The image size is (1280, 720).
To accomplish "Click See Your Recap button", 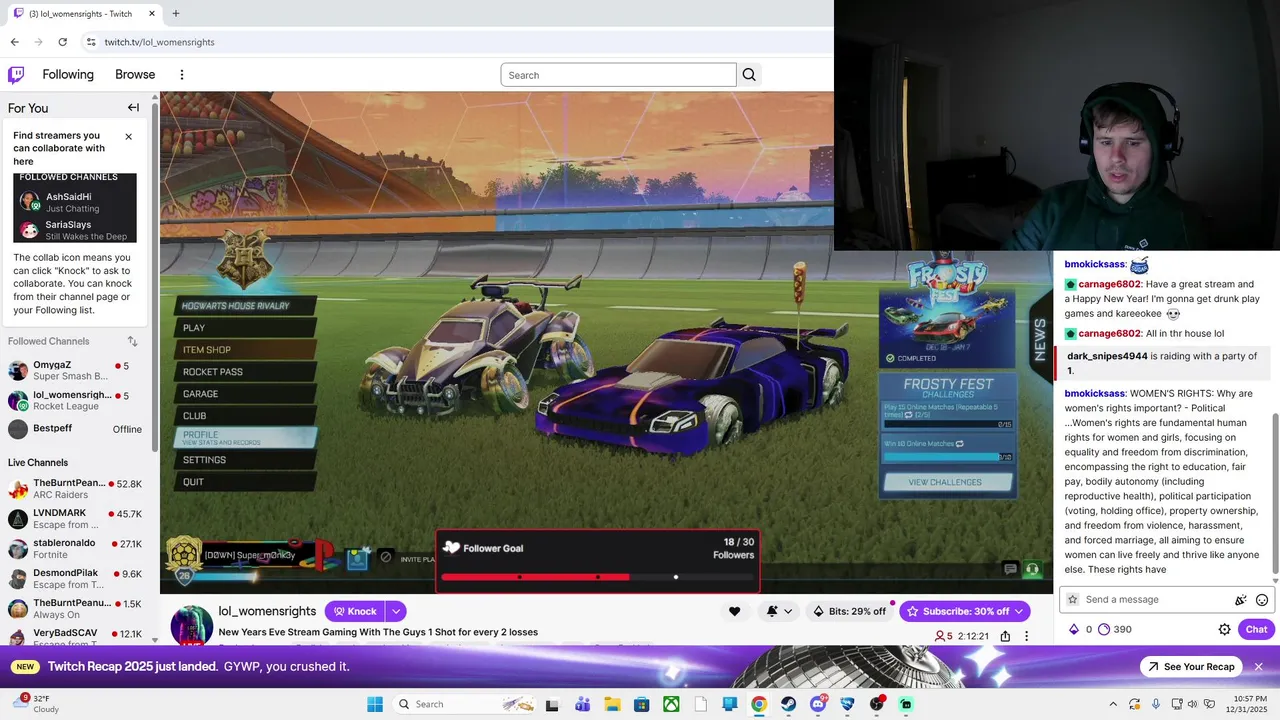I will 1190,667.
